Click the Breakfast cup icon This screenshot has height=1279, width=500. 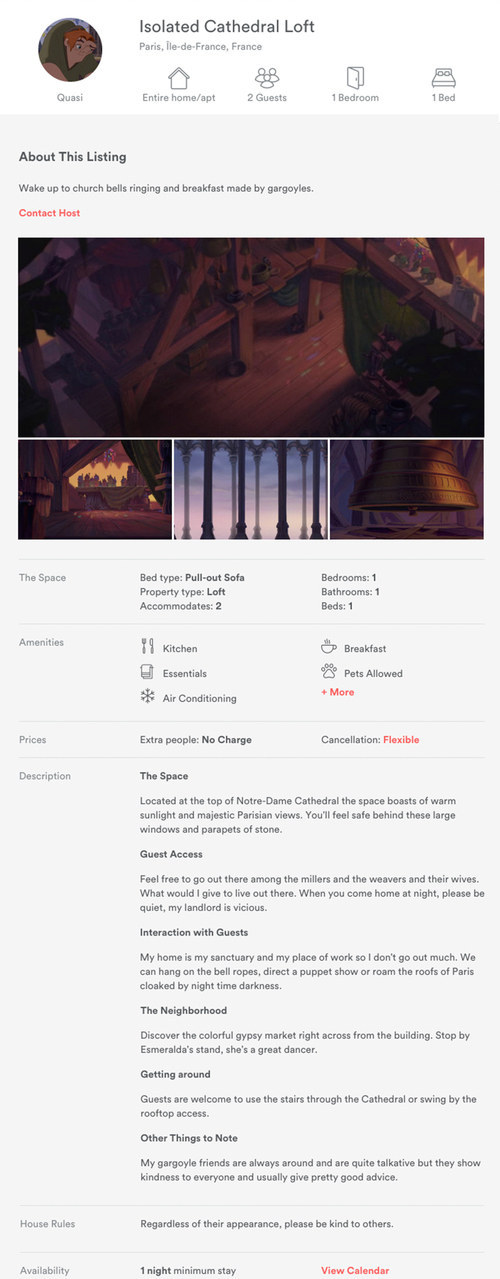(x=328, y=648)
